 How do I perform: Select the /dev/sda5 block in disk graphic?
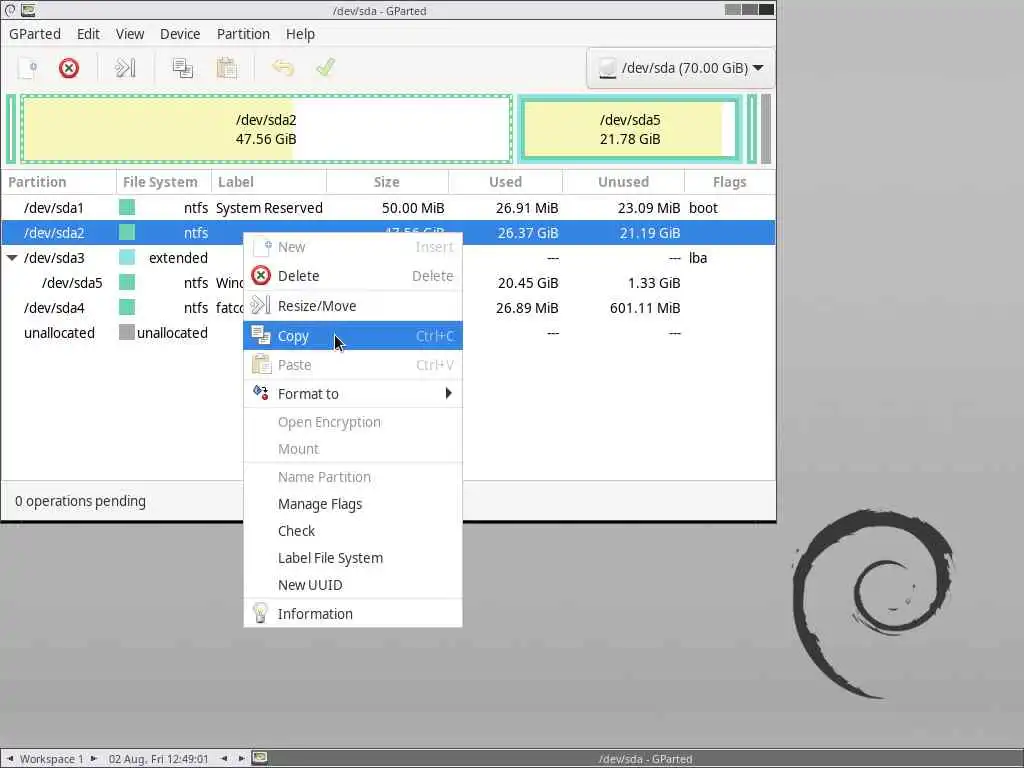point(630,129)
